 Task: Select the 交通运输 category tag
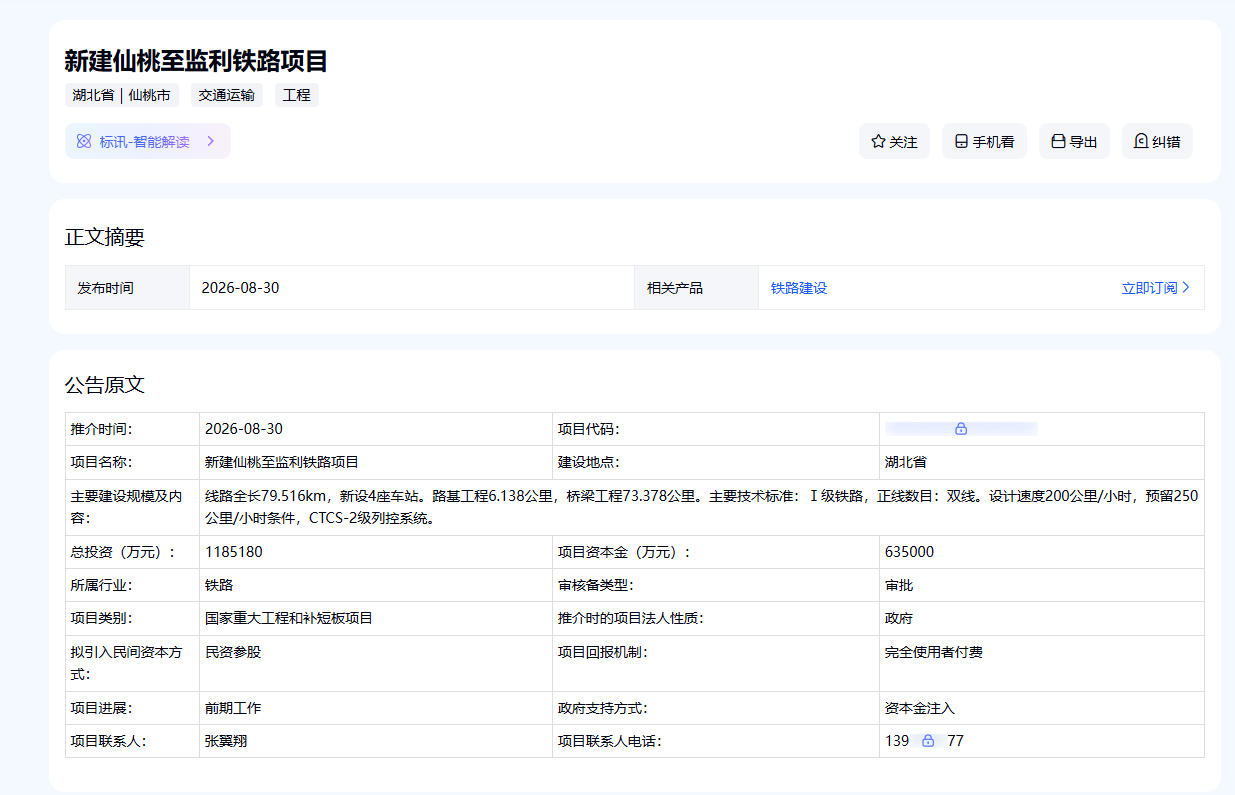pyautogui.click(x=226, y=96)
